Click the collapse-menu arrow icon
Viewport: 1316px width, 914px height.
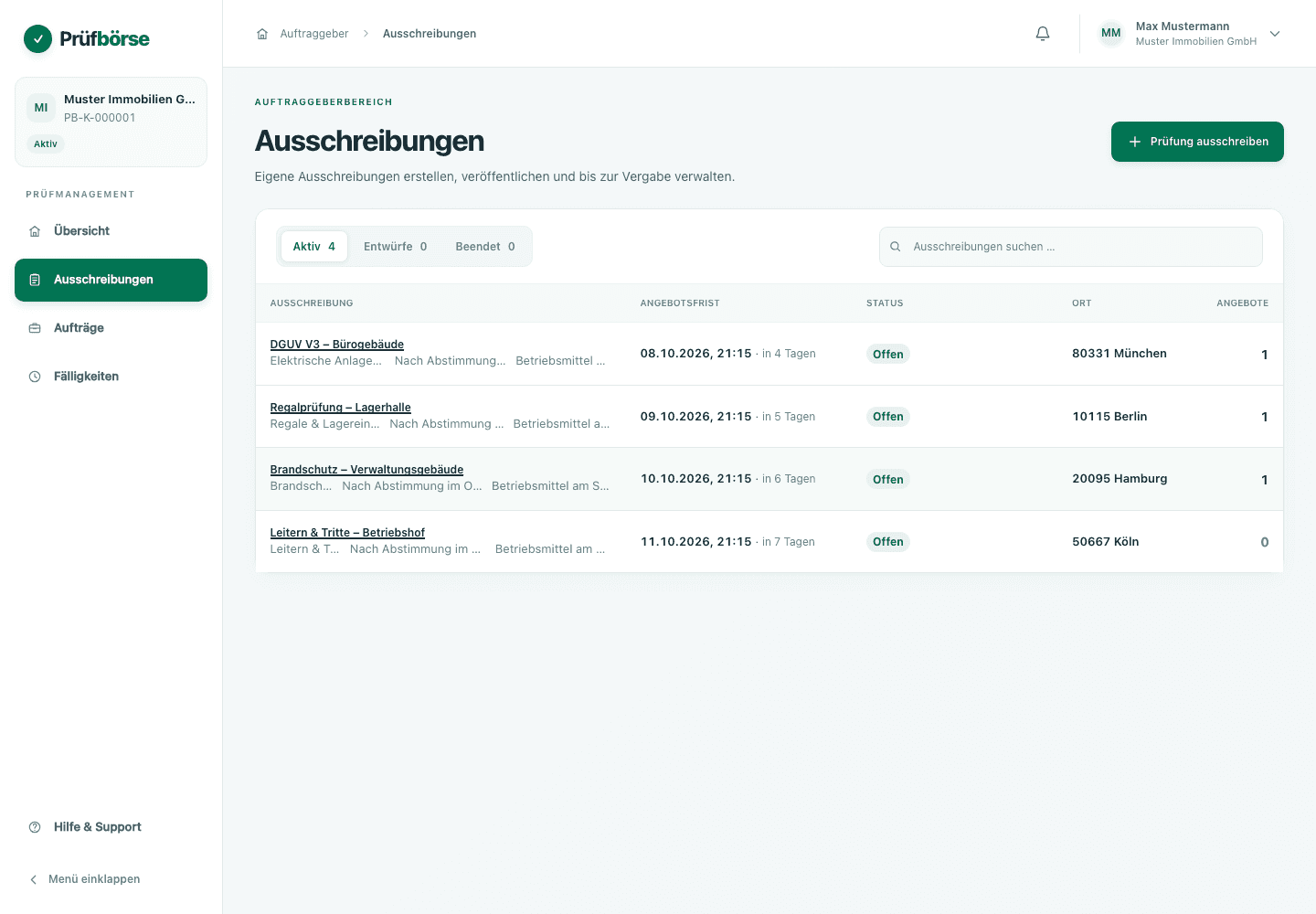click(x=34, y=879)
